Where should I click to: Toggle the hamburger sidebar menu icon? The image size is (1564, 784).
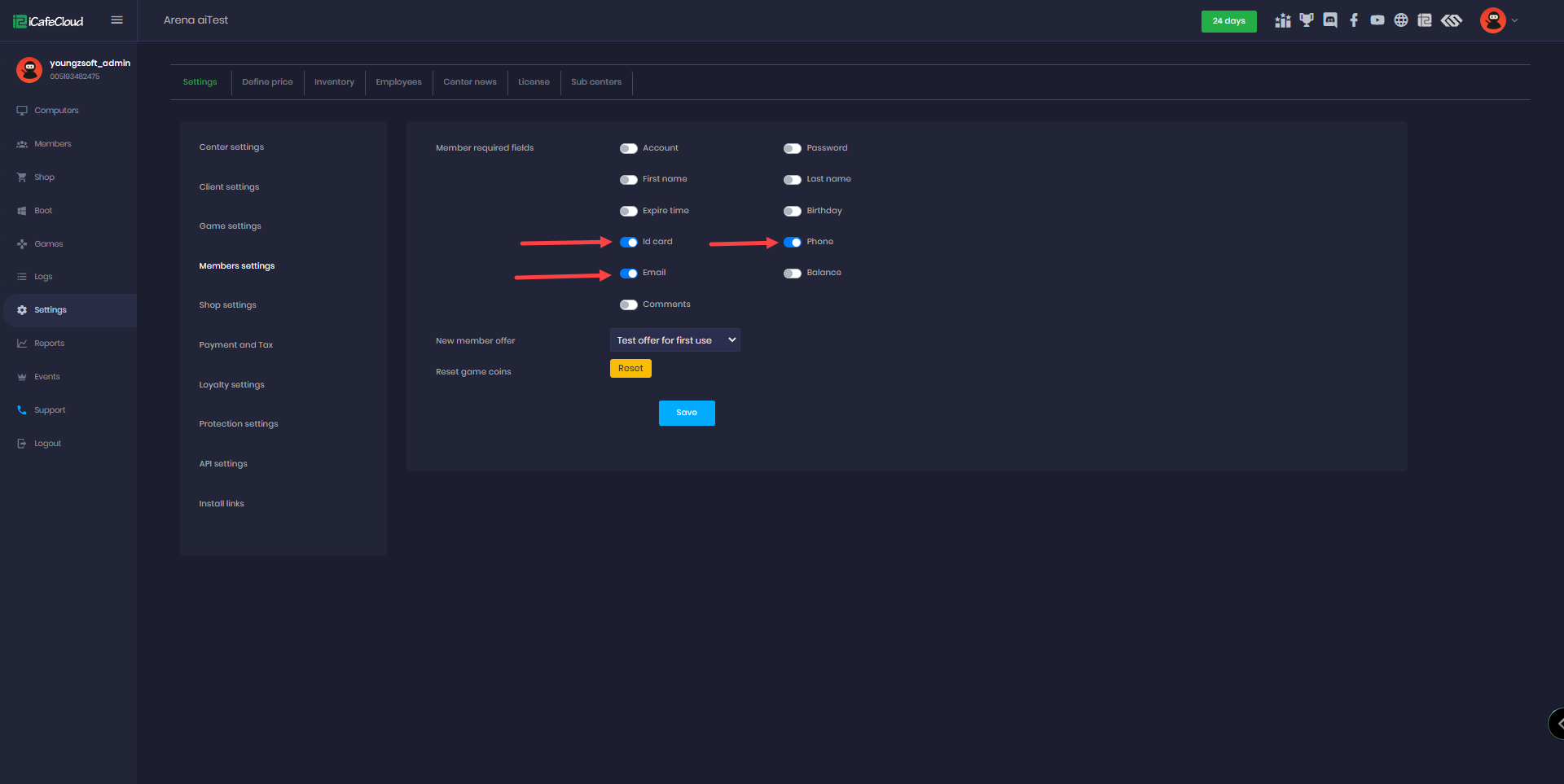tap(117, 20)
